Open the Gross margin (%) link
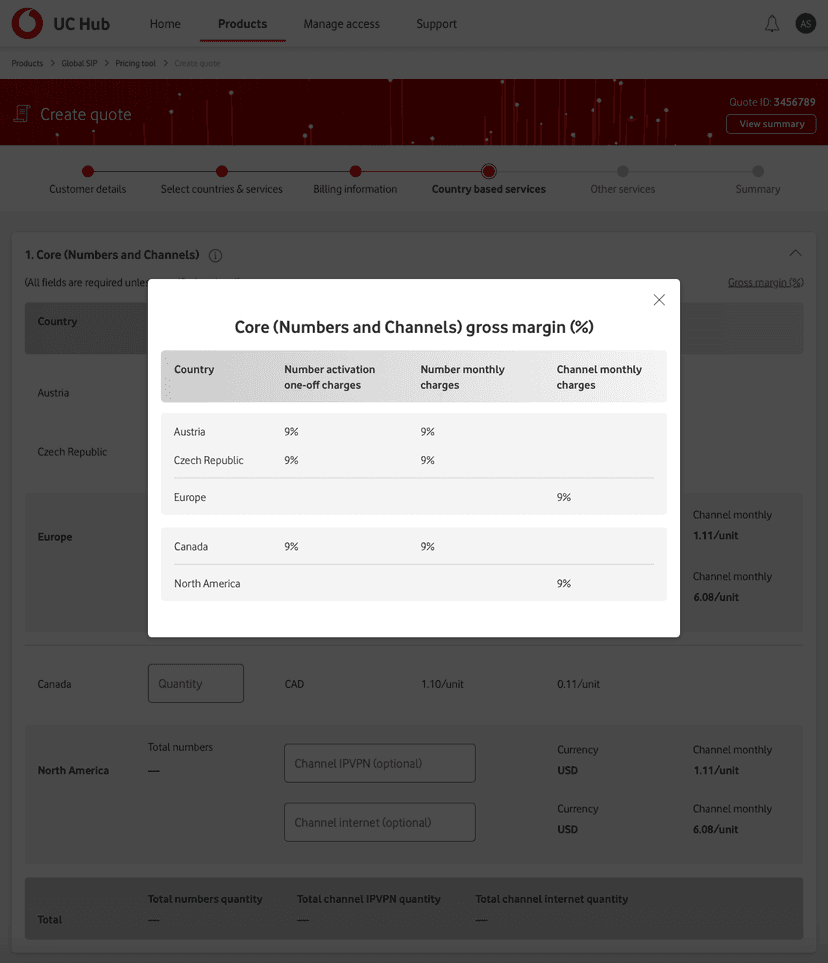This screenshot has width=828, height=963. 765,283
